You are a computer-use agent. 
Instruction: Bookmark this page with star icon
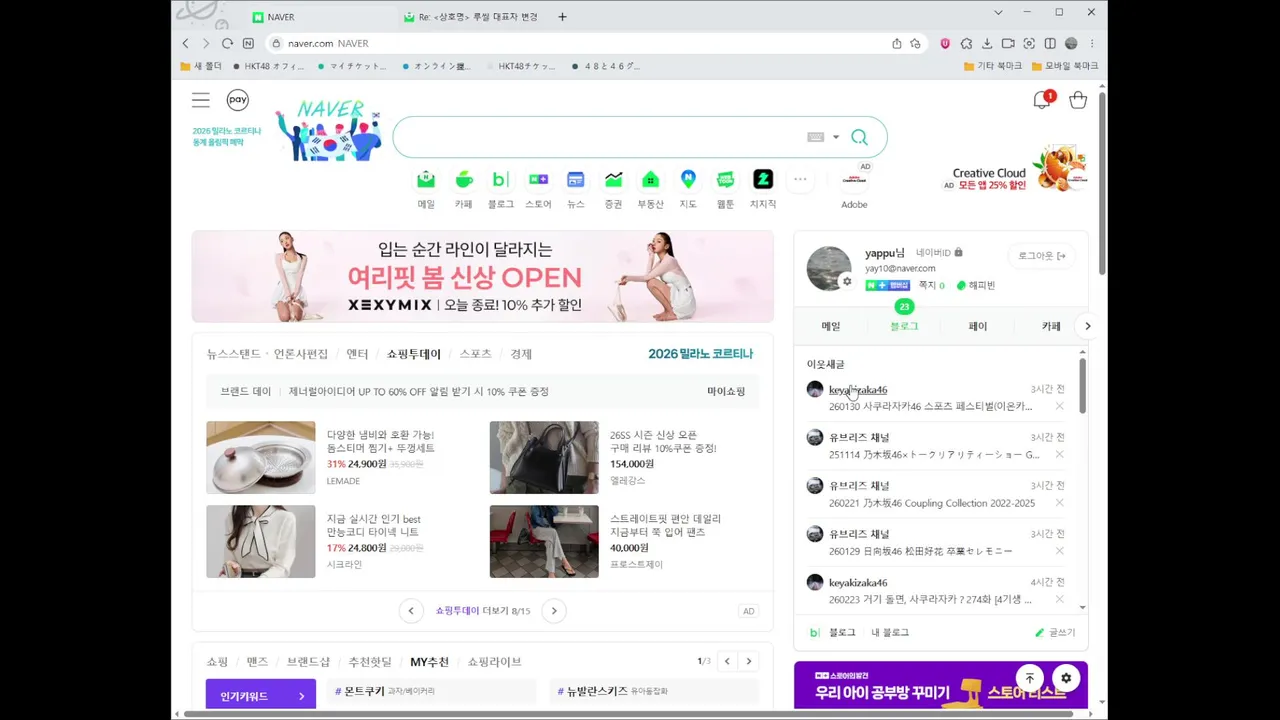point(915,43)
